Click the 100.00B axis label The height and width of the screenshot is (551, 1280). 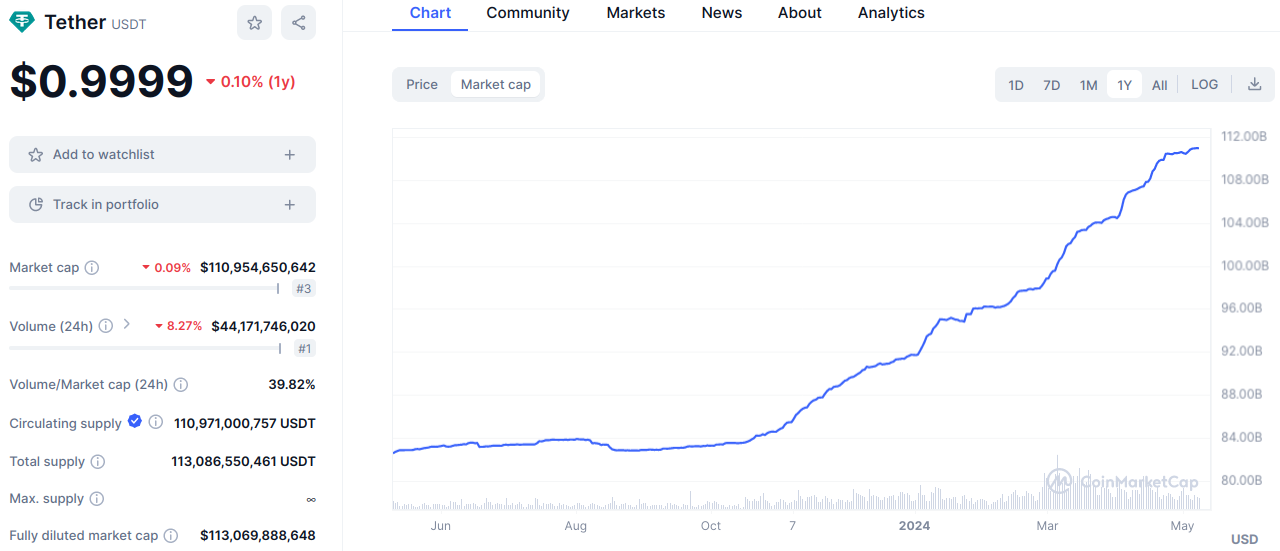(1244, 265)
